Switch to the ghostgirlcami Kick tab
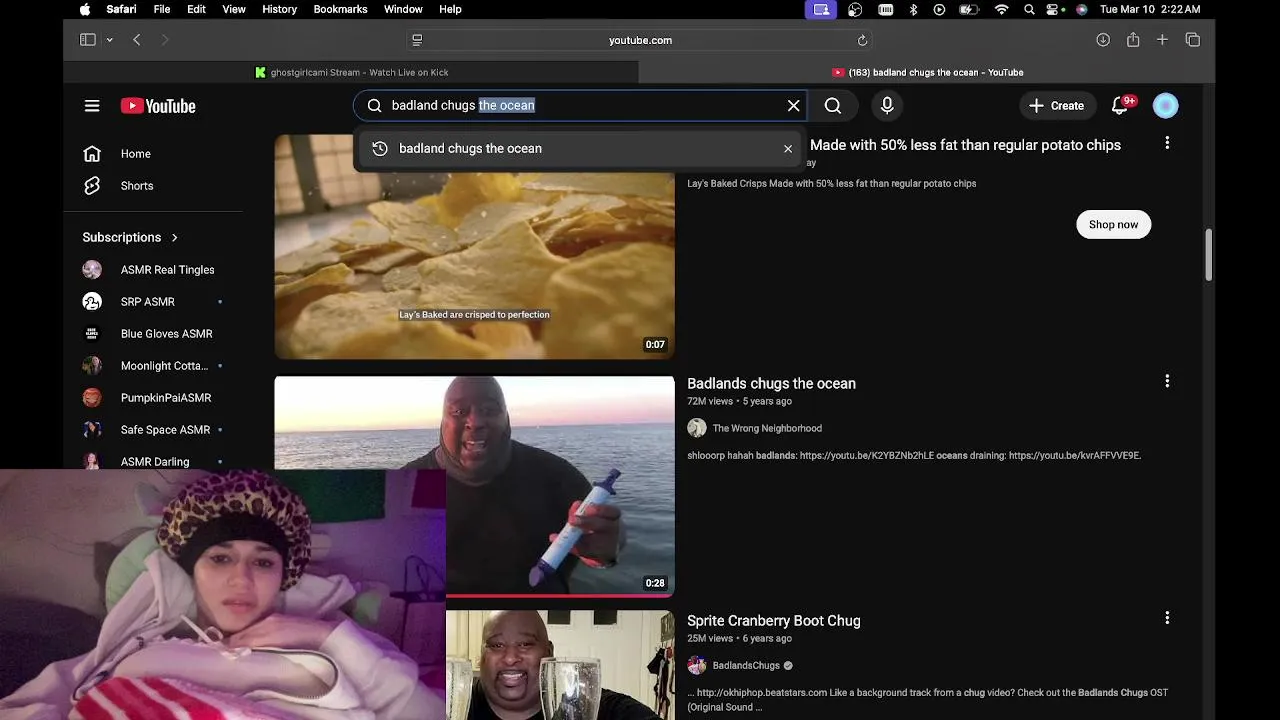Screen dimensions: 1280x720 click(351, 72)
